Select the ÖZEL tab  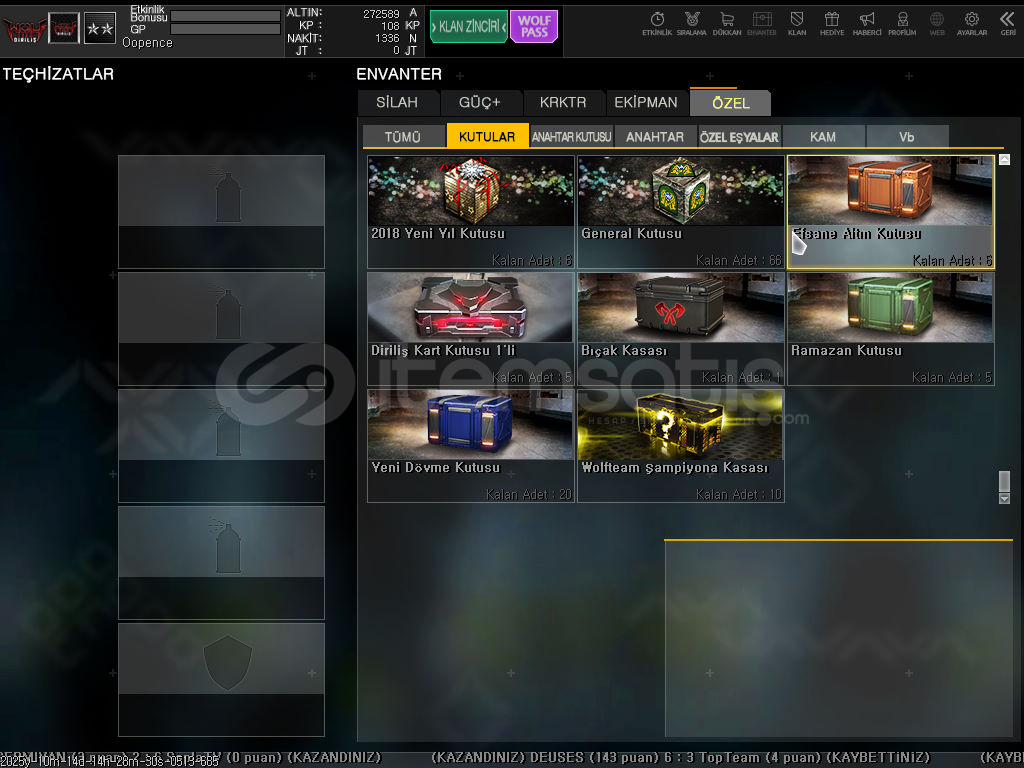(730, 103)
